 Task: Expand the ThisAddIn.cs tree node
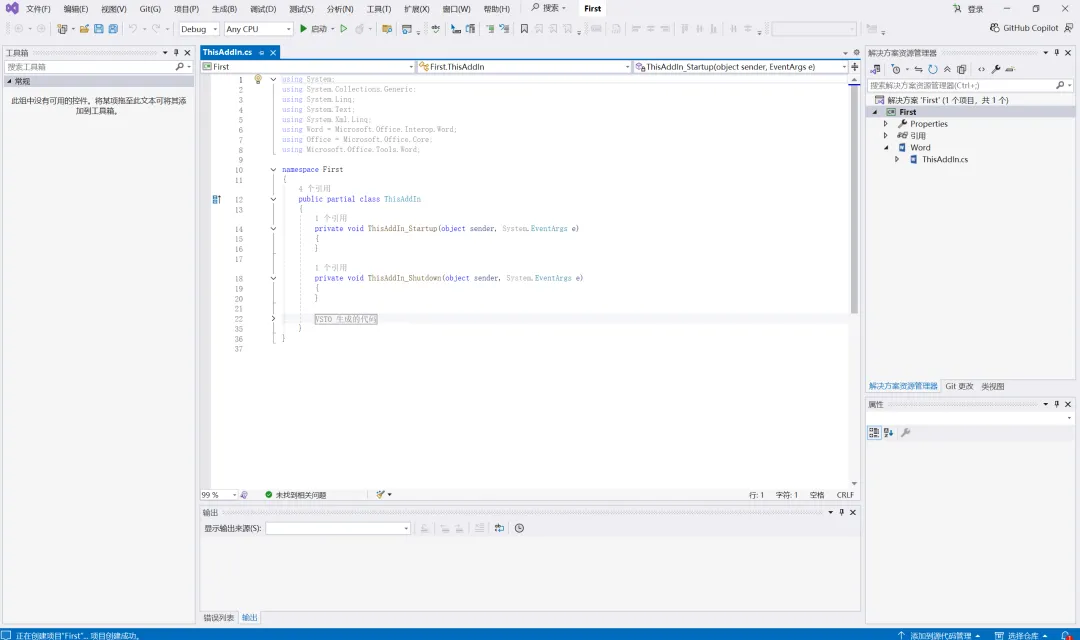point(897,159)
